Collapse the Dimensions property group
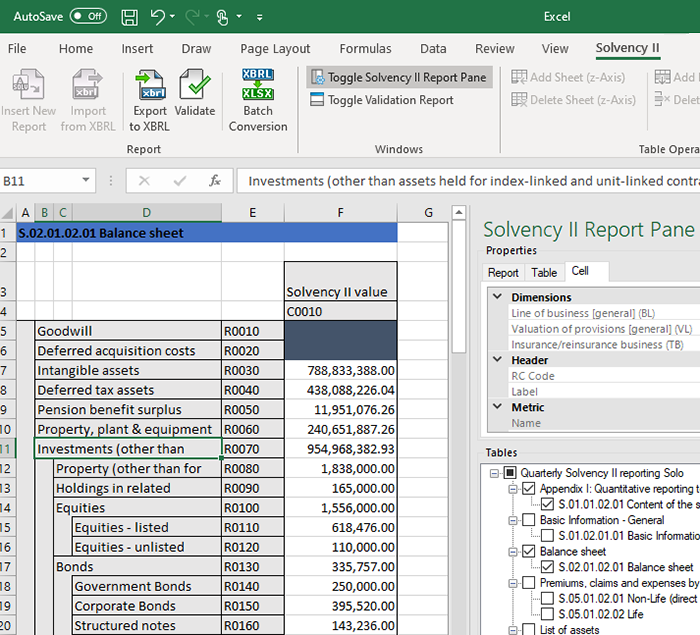 click(496, 297)
